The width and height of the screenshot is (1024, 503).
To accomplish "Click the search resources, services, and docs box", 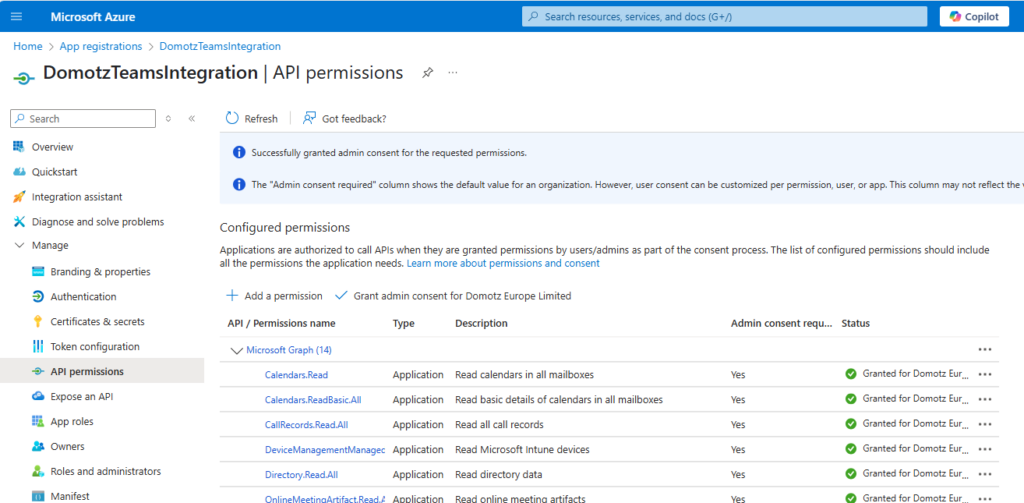I will (724, 16).
